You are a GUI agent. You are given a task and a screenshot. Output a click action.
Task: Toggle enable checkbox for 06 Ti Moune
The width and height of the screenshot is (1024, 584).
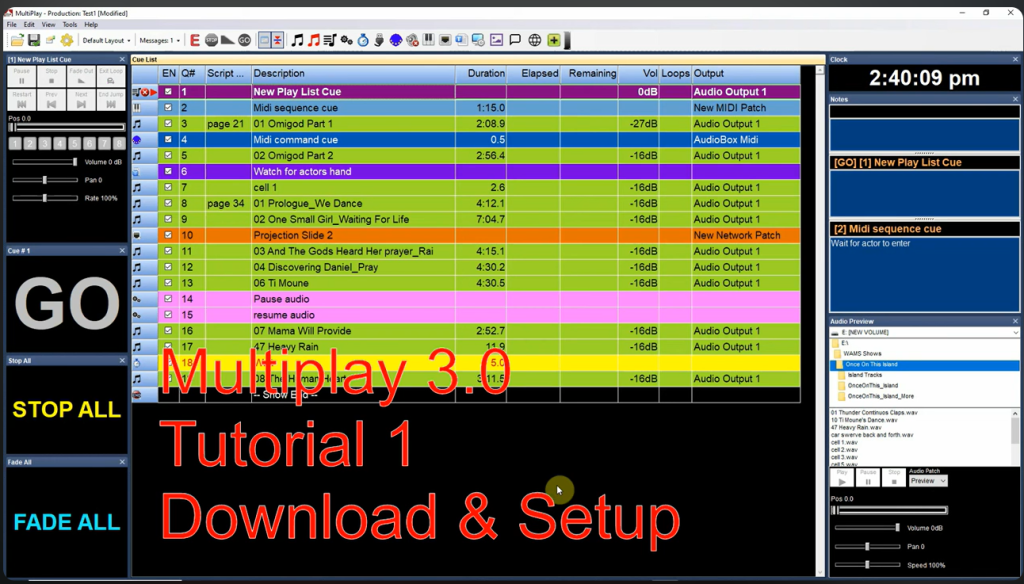coord(168,283)
